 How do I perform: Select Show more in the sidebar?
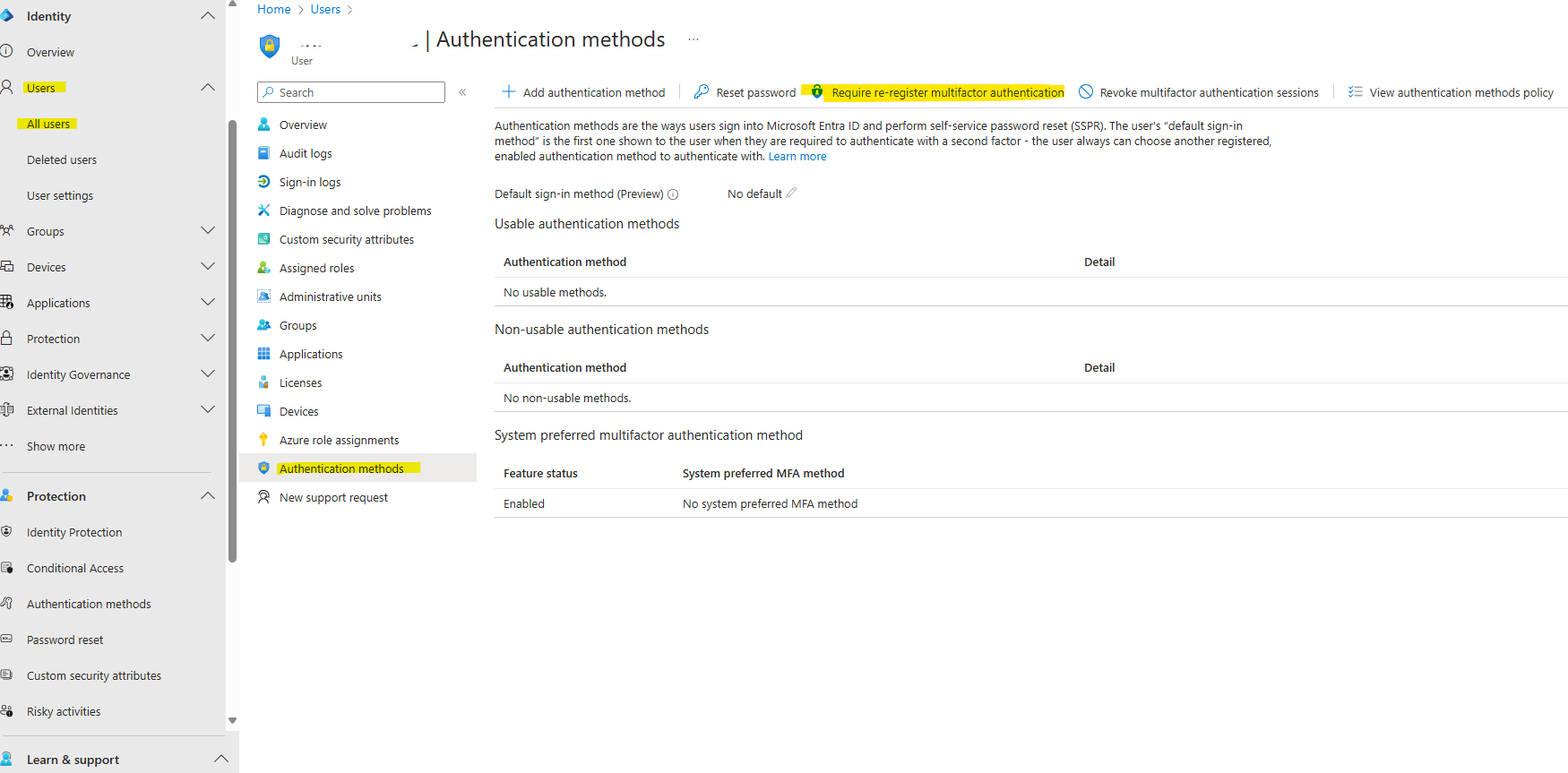[56, 446]
